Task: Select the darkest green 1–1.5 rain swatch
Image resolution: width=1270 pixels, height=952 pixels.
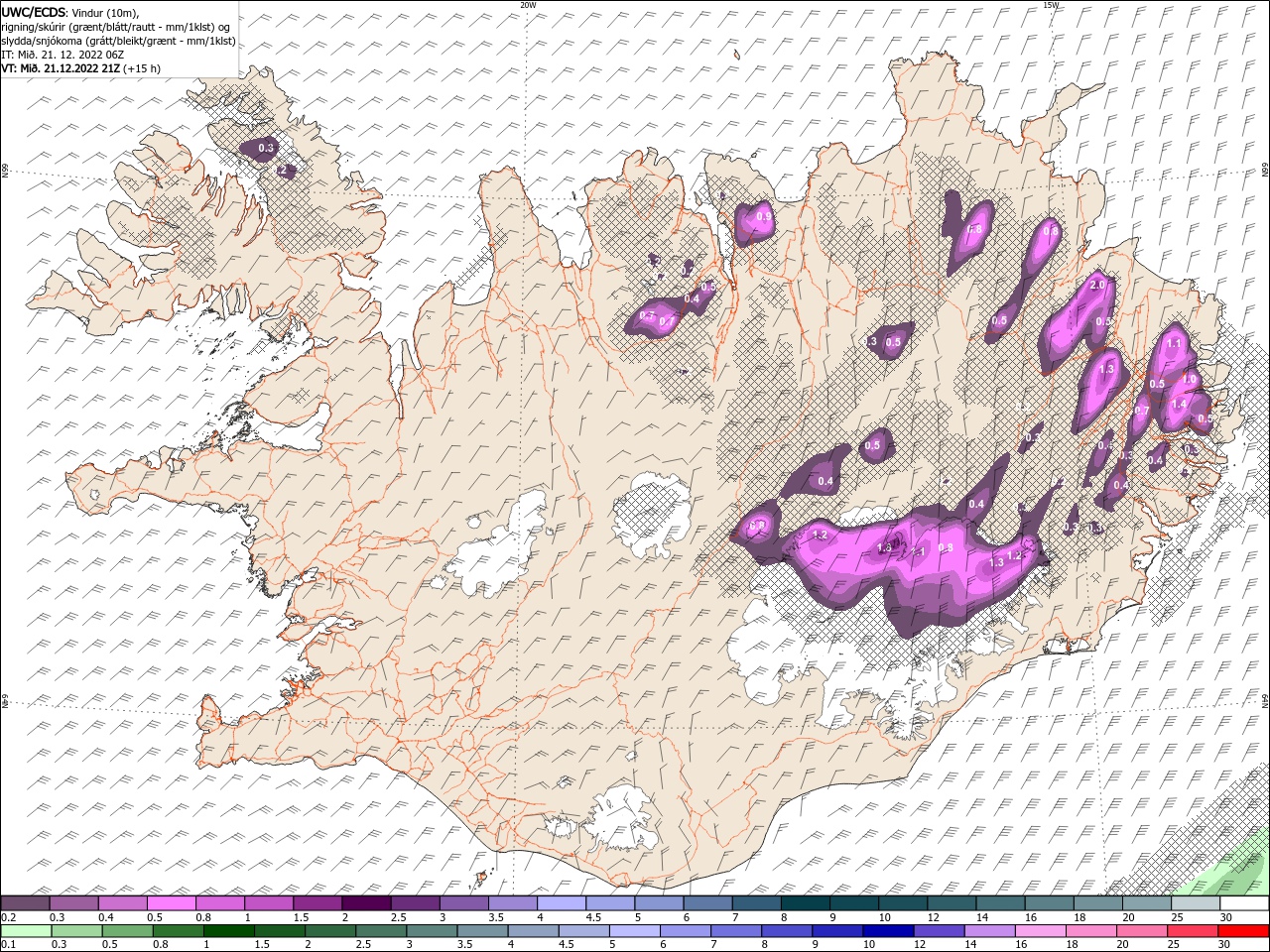Action: pos(229,931)
